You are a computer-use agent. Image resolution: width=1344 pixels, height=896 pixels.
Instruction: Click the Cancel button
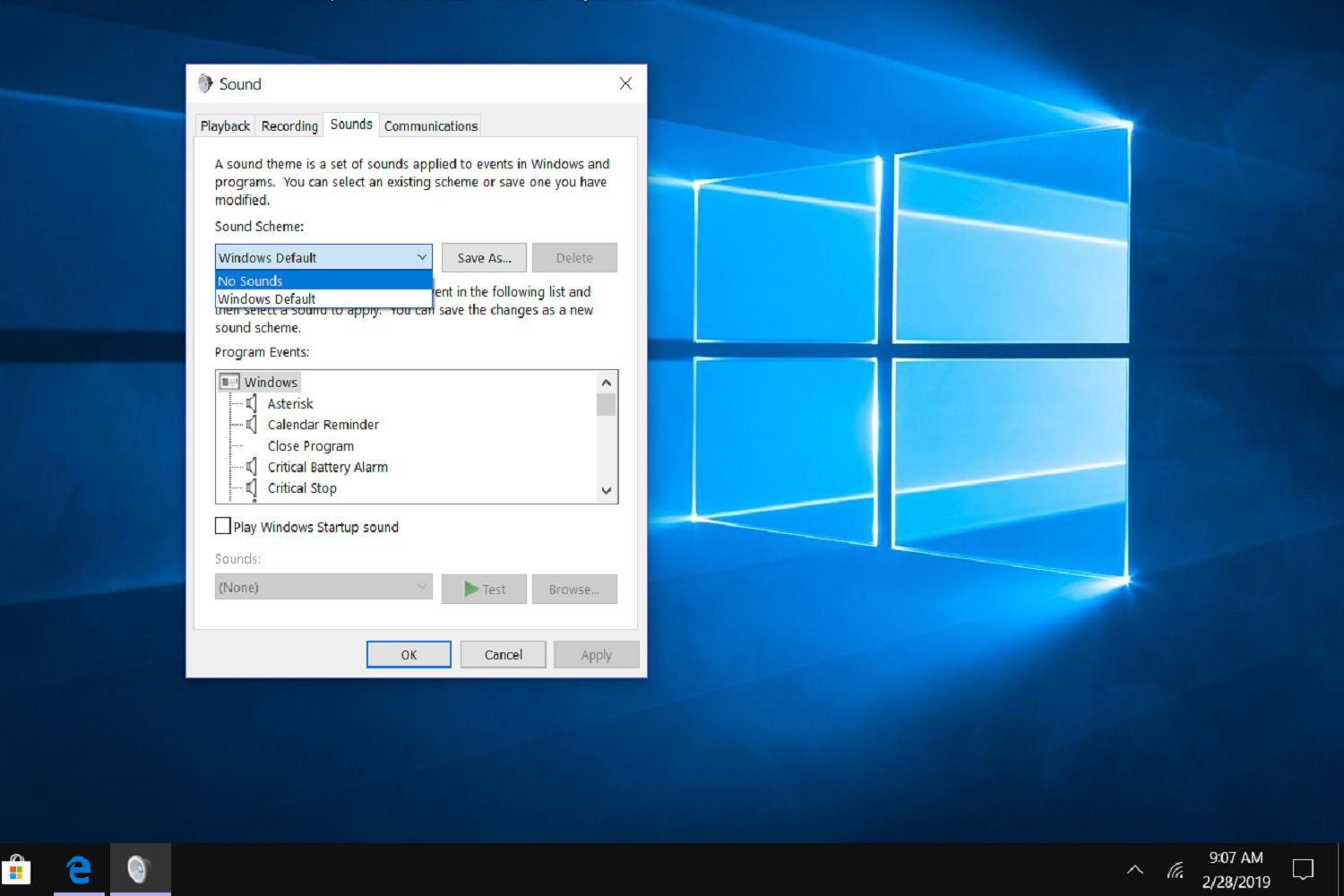point(503,655)
